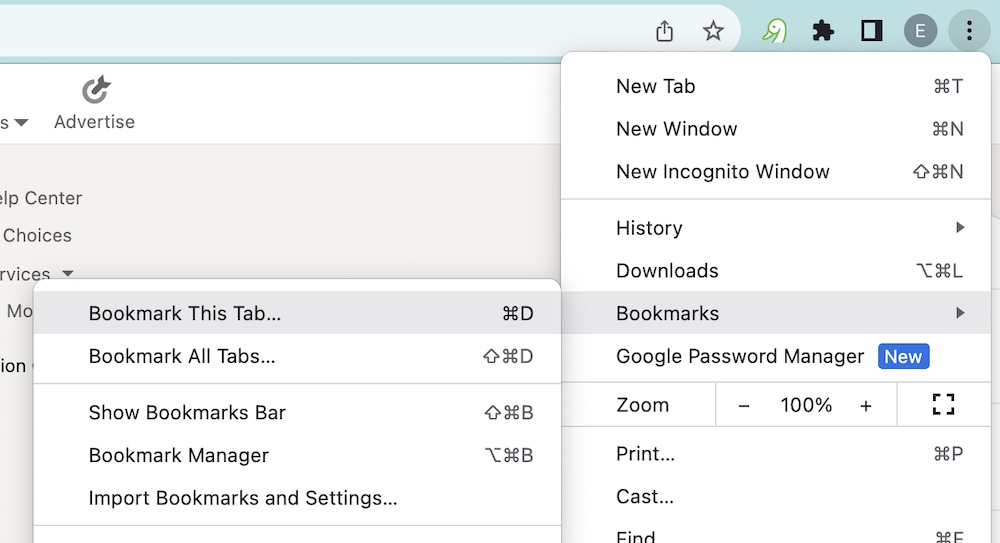Click the New badge beside Password Manager
This screenshot has height=543, width=1000.
903,356
